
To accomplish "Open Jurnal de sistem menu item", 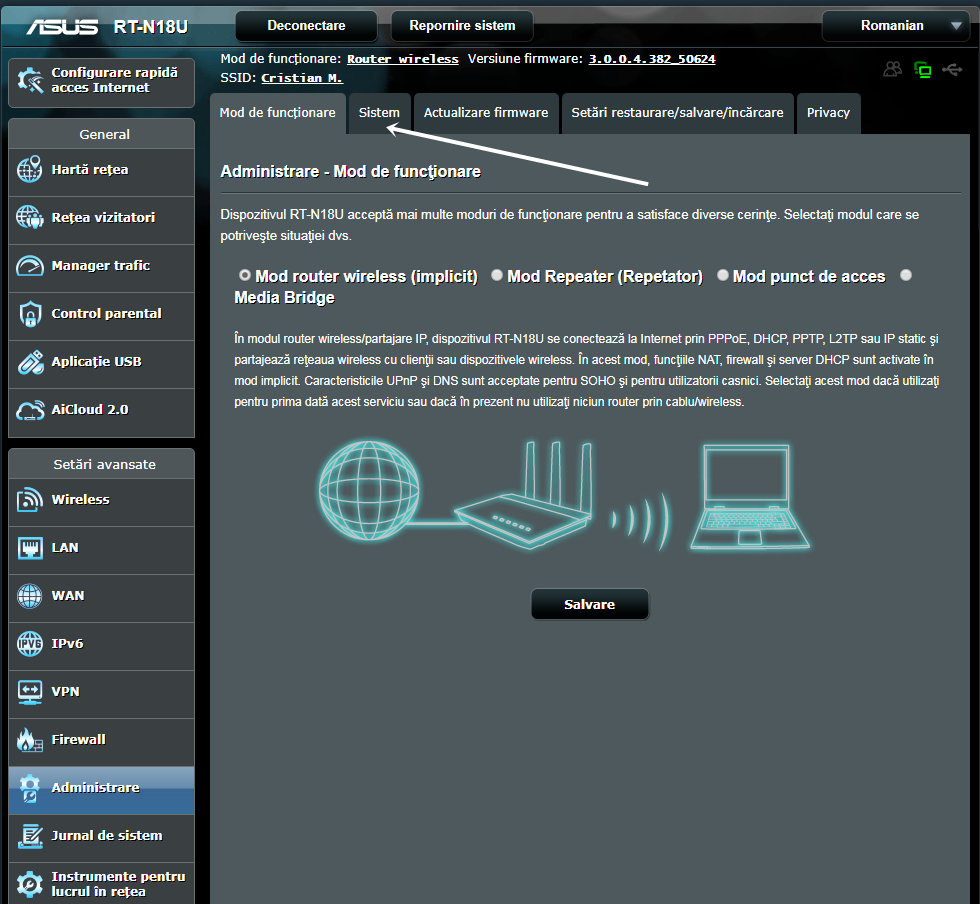I will pos(102,836).
